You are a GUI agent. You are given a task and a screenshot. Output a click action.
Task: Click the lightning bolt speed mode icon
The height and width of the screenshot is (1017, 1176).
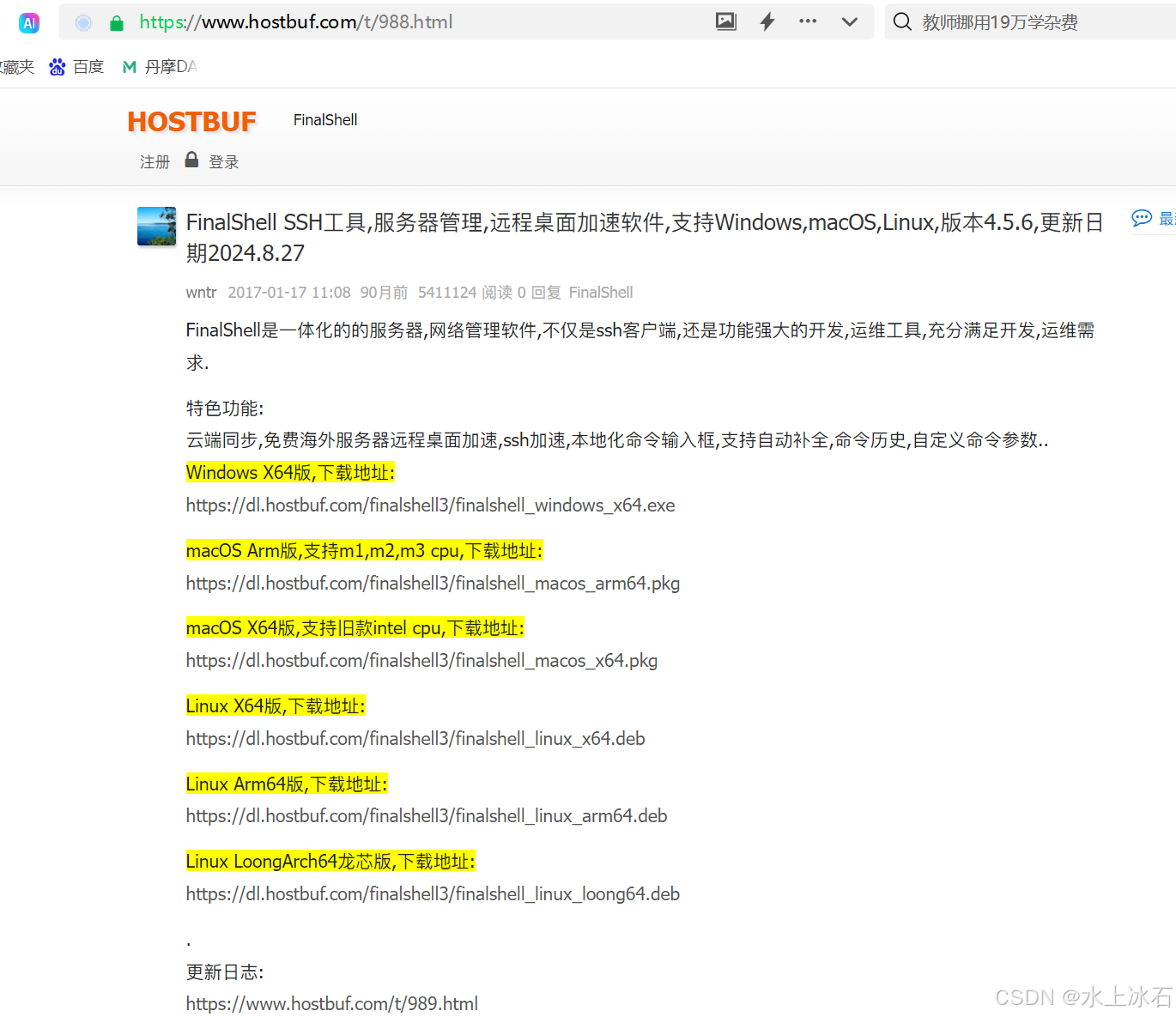click(x=767, y=21)
